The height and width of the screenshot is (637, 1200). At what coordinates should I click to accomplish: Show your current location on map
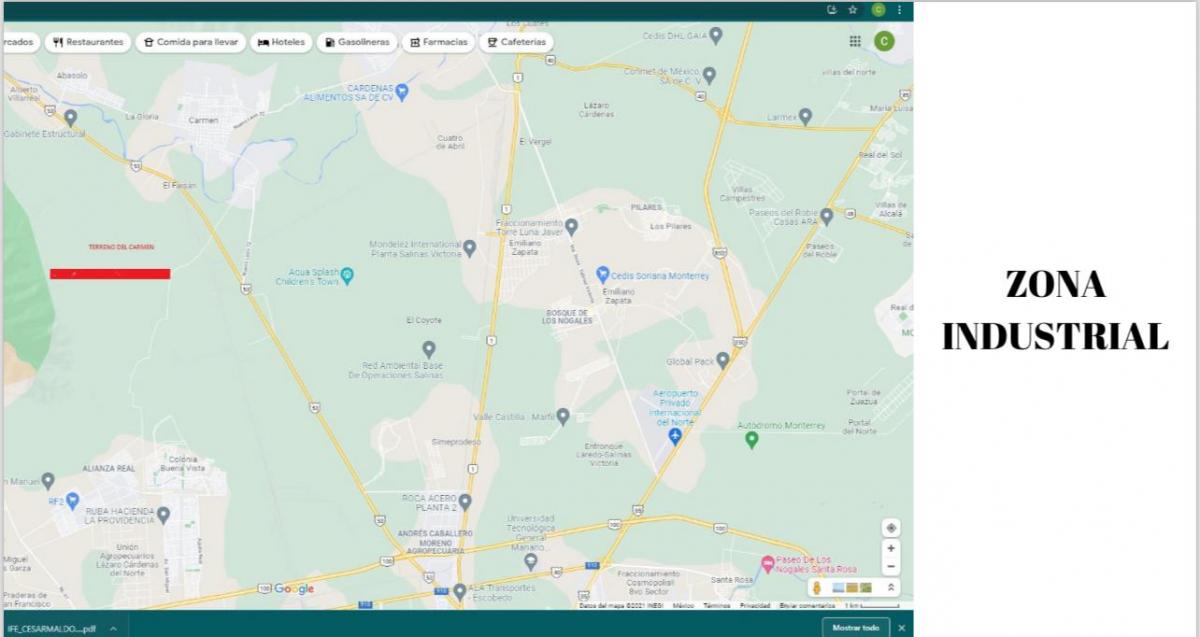891,528
